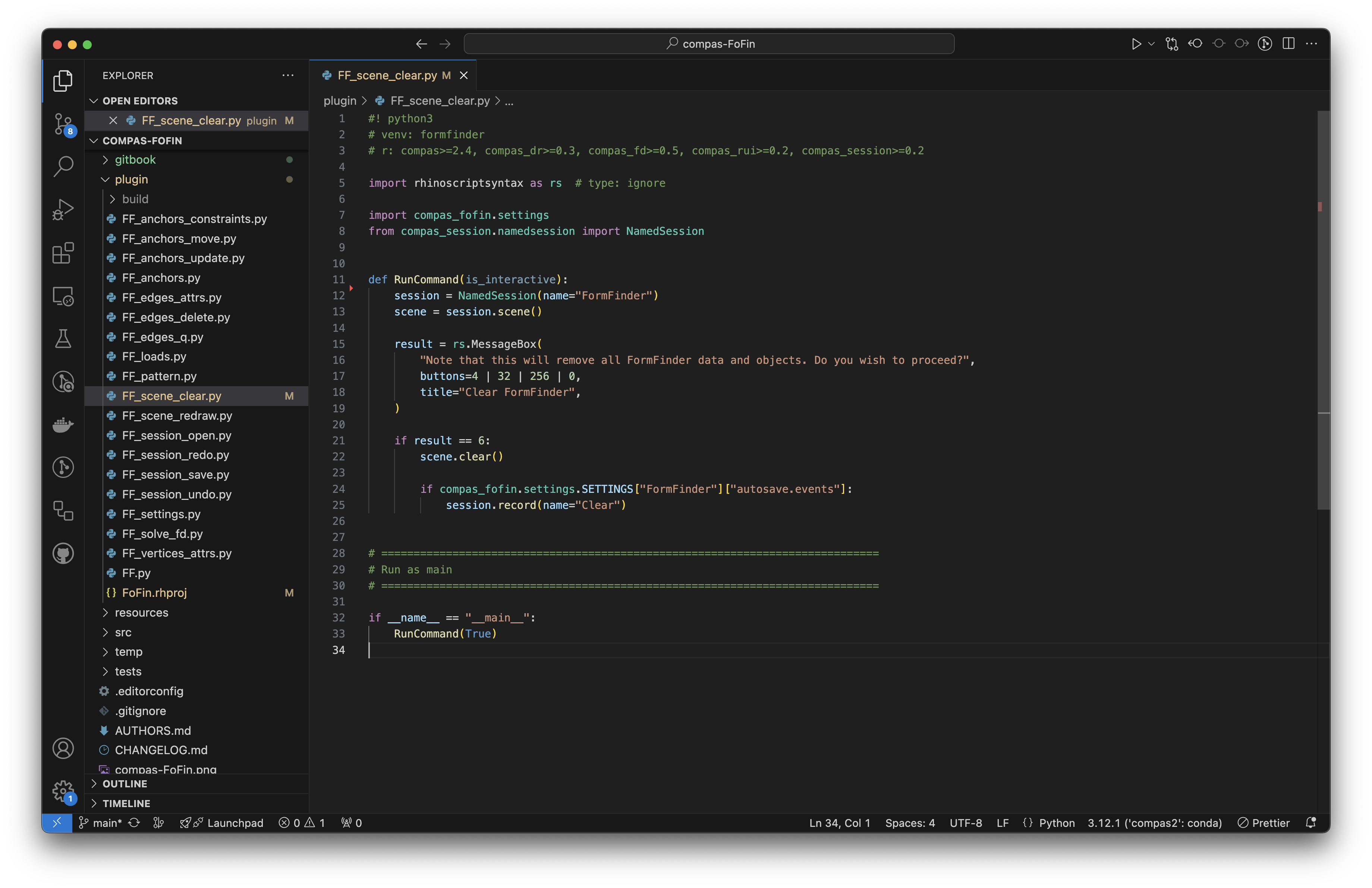
Task: Open the Docker view
Action: tap(63, 425)
